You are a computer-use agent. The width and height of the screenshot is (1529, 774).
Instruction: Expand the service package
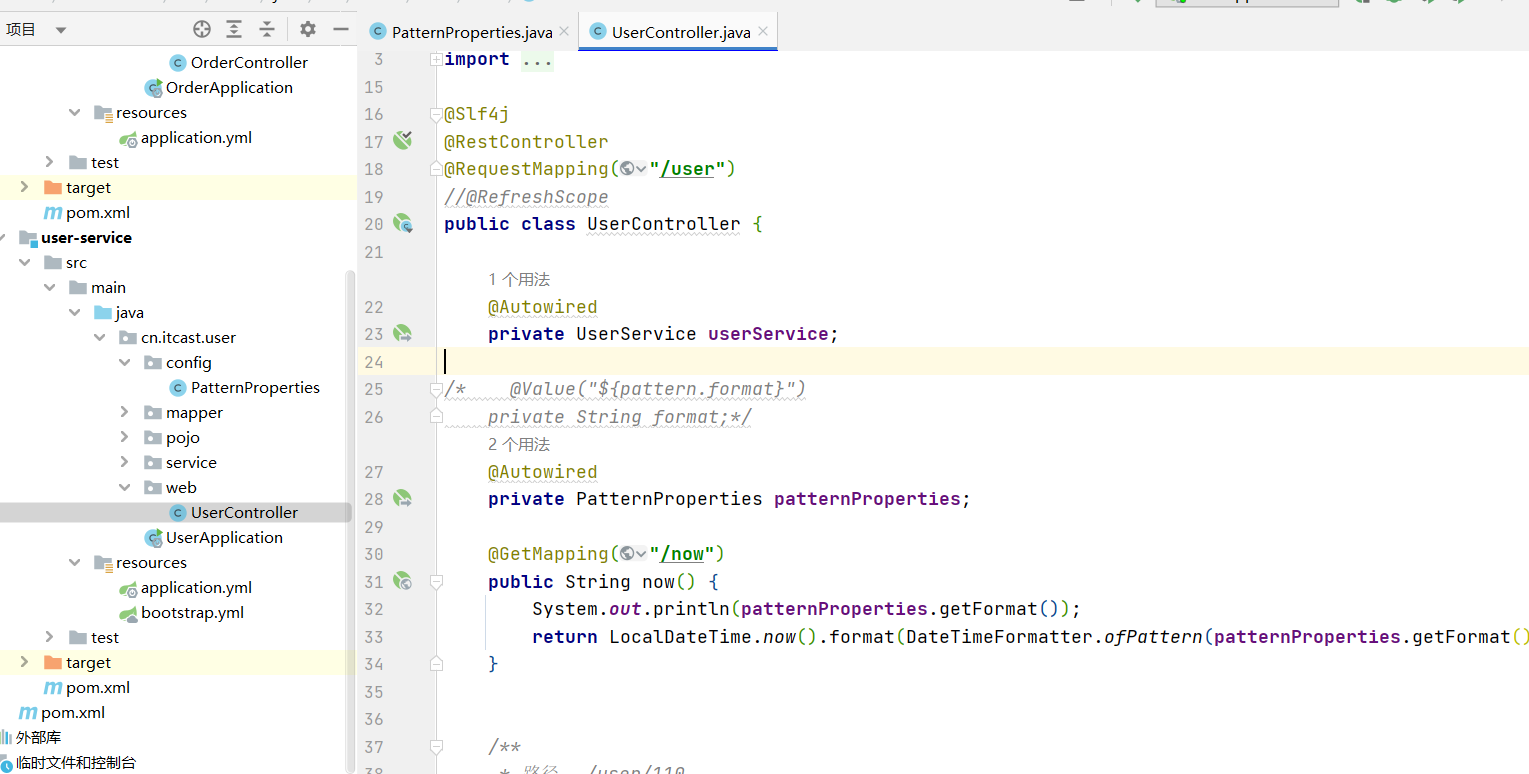[124, 462]
